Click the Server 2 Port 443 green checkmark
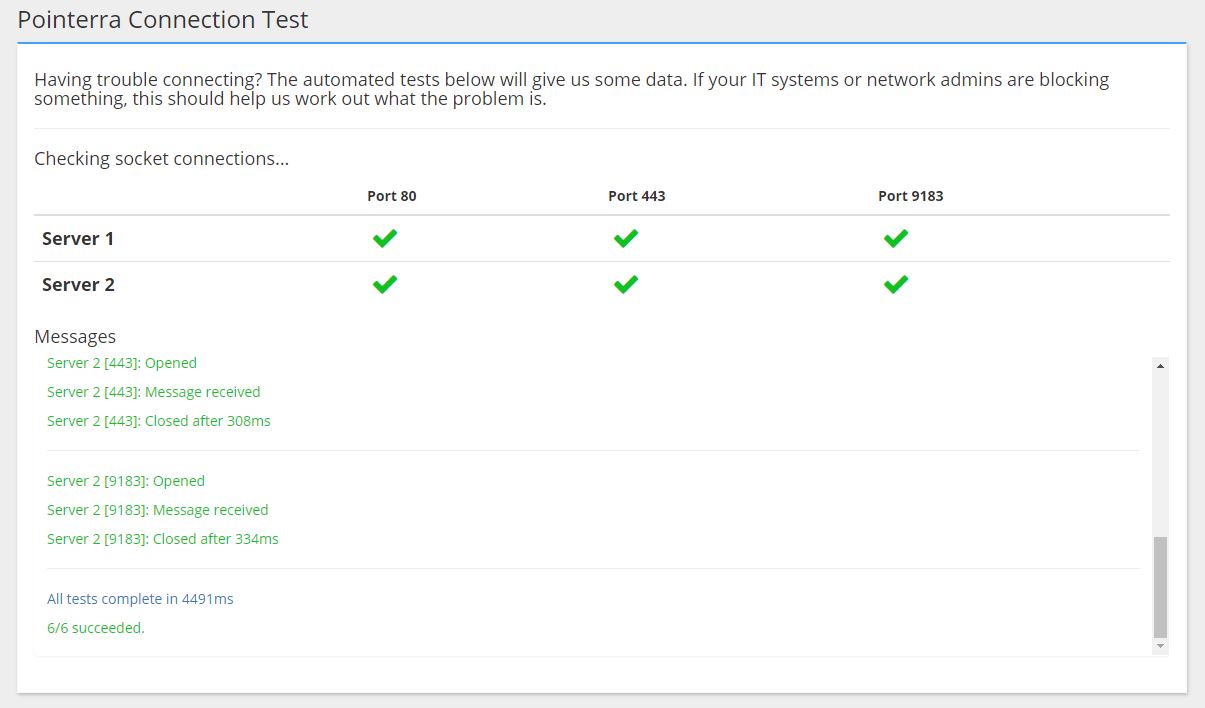Viewport: 1205px width, 708px height. [x=626, y=284]
